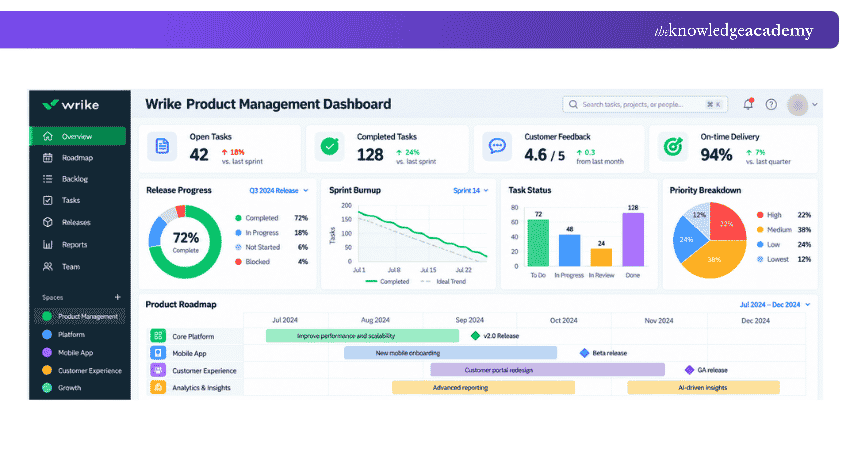This screenshot has width=850, height=450.
Task: Click the On-time Delivery target icon
Action: [x=673, y=146]
